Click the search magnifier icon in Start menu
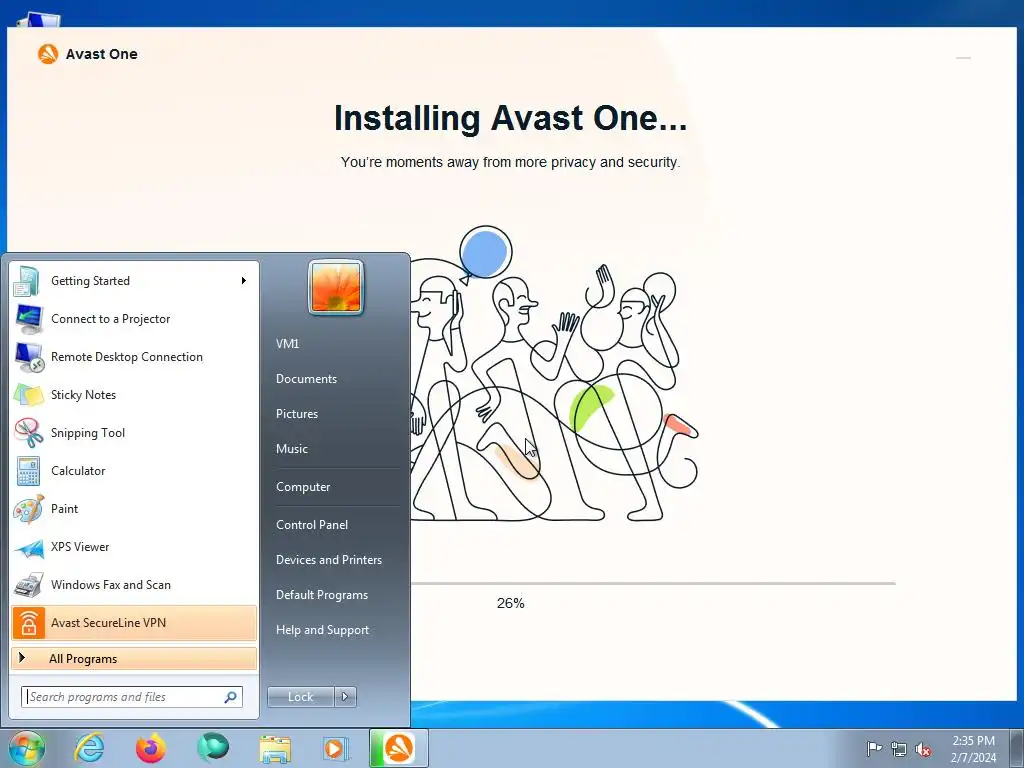 click(231, 697)
